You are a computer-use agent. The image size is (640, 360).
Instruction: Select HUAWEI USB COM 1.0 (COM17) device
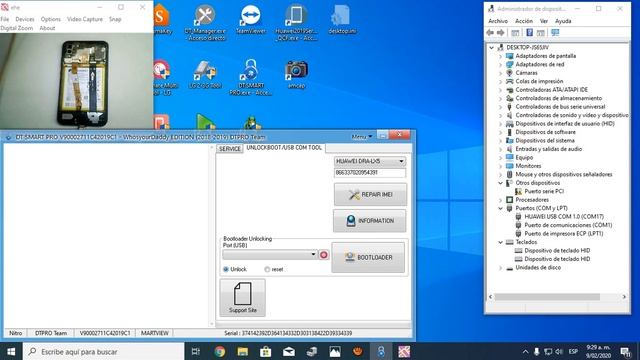pyautogui.click(x=564, y=217)
